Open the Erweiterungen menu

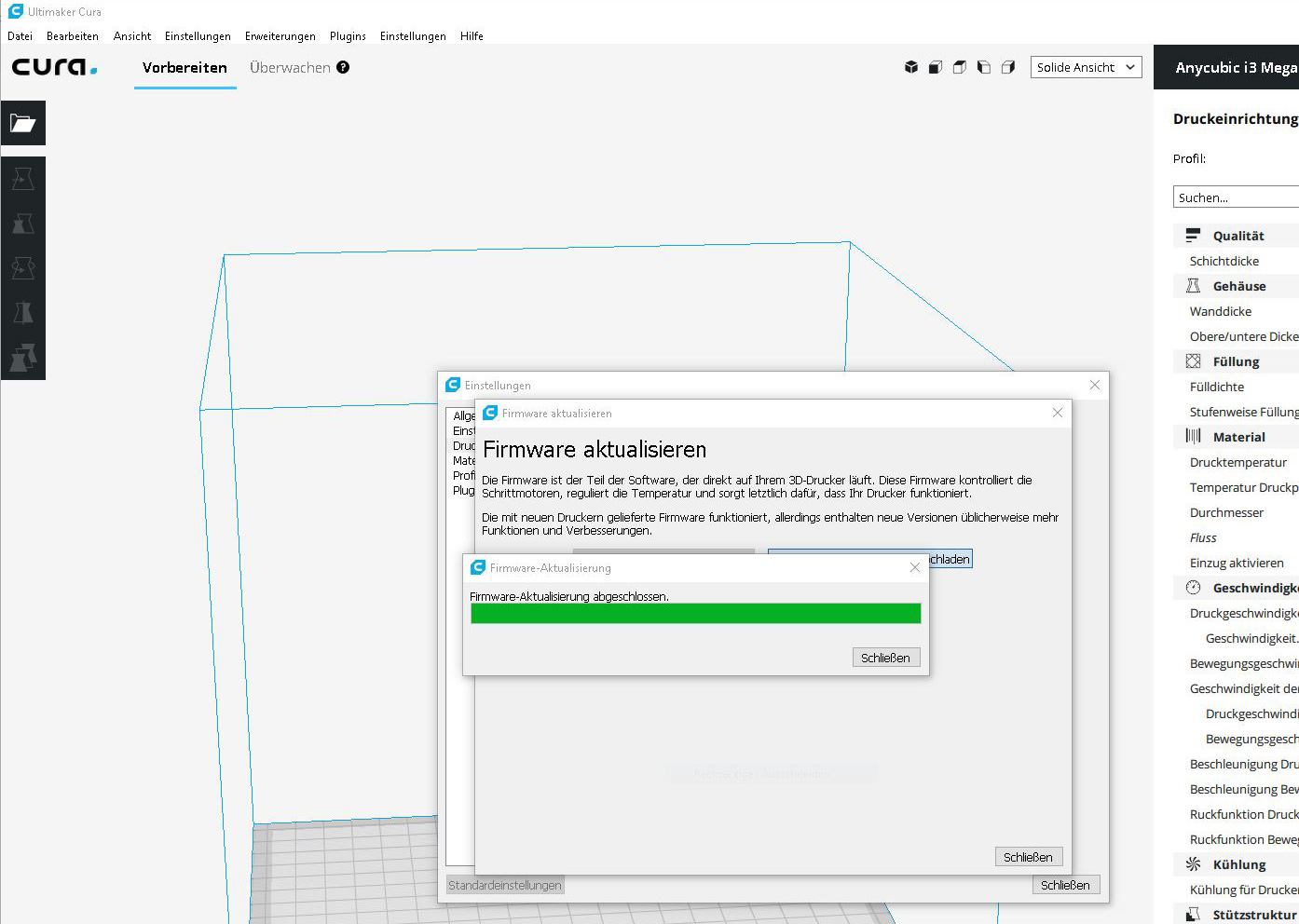(x=280, y=36)
